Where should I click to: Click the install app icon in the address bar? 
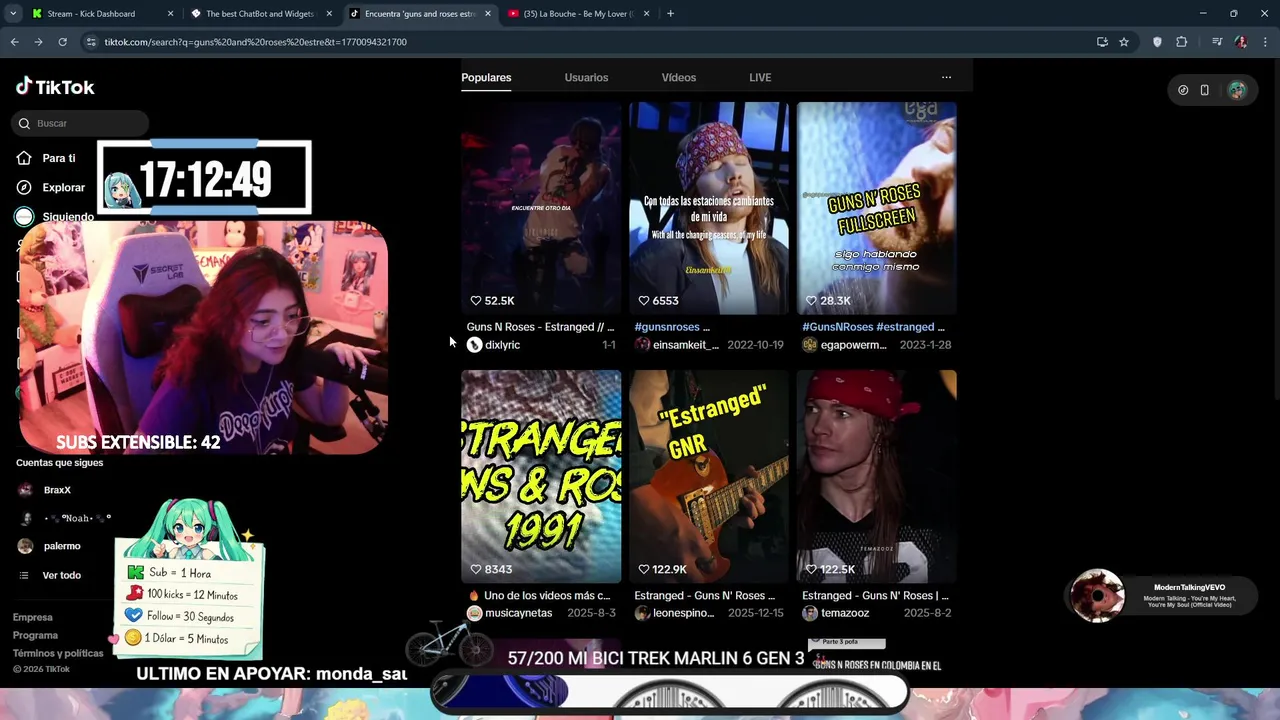1102,42
